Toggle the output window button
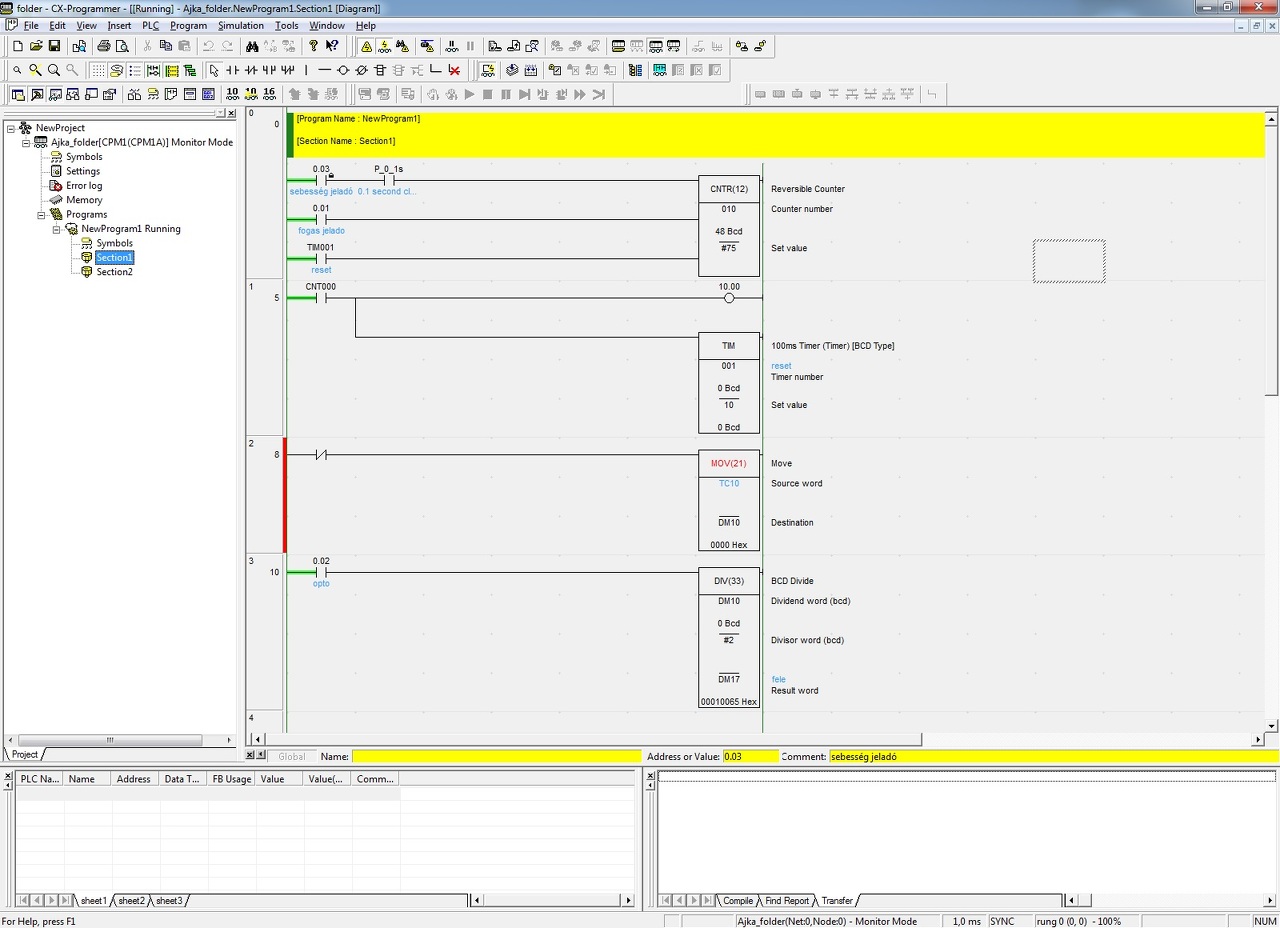Image resolution: width=1280 pixels, height=928 pixels. pos(36,94)
